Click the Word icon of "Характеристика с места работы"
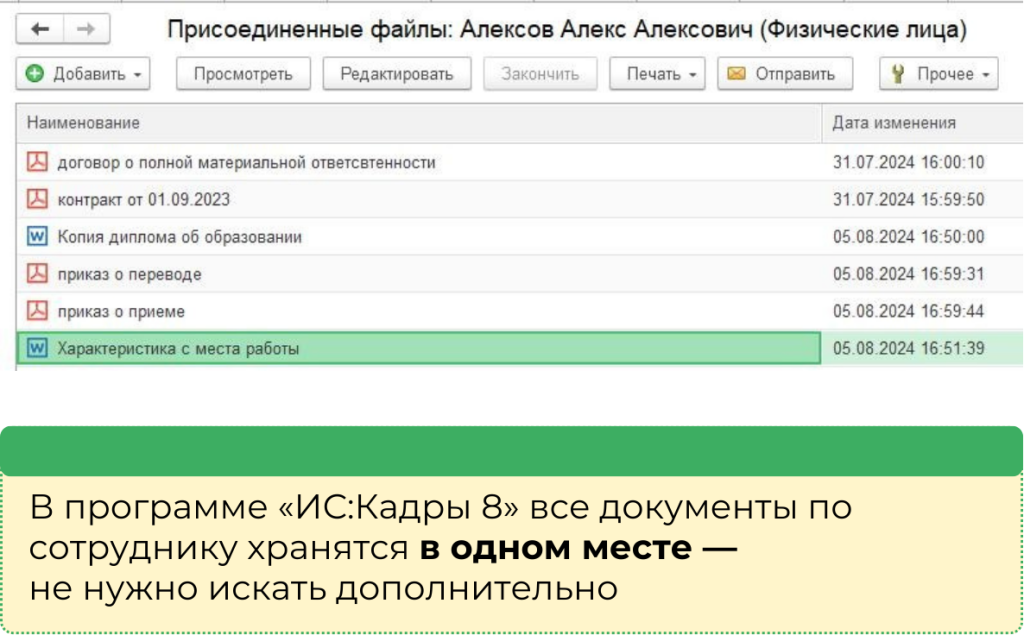The image size is (1024, 635). click(36, 348)
